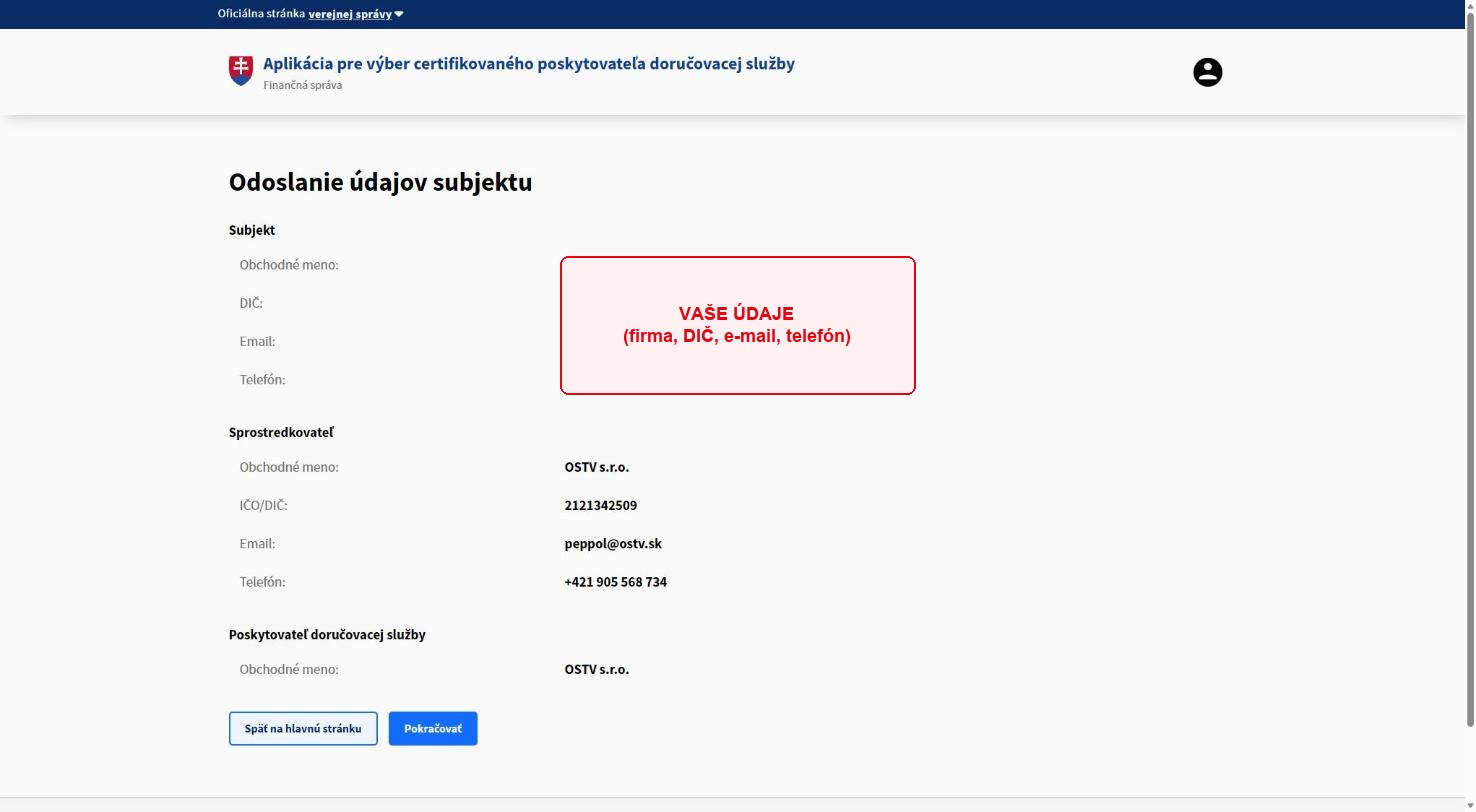Click 'Späť na hlavnú stránku' button
This screenshot has height=812, width=1476.
coord(303,728)
